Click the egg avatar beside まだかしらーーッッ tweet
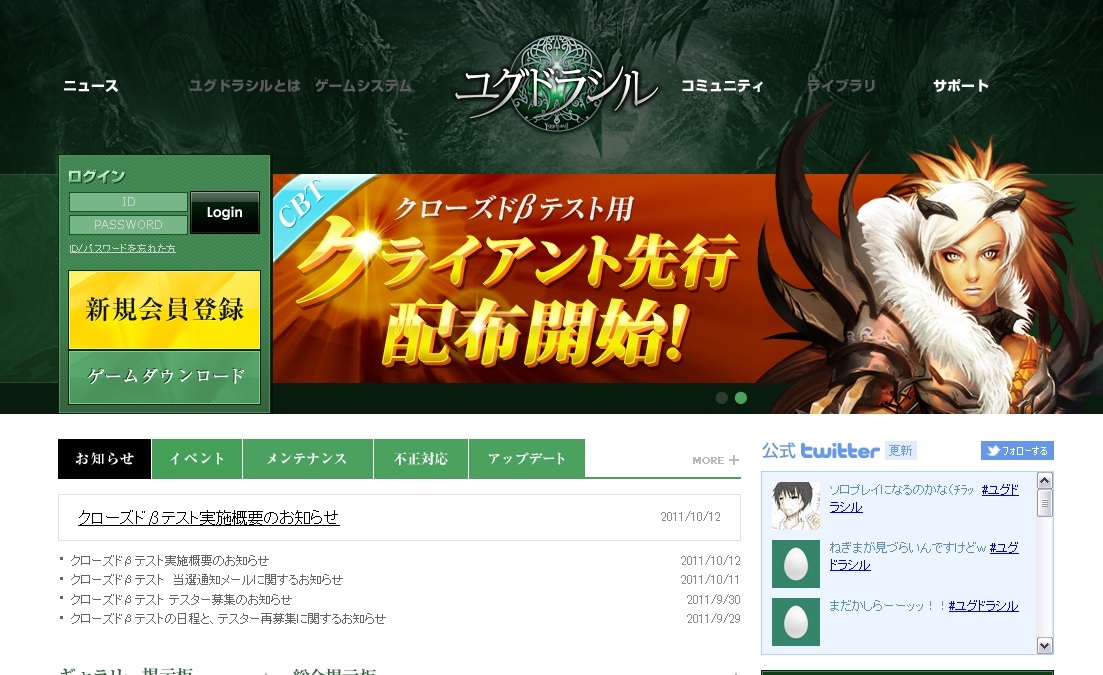Screen dimensions: 1103x675 click(796, 622)
